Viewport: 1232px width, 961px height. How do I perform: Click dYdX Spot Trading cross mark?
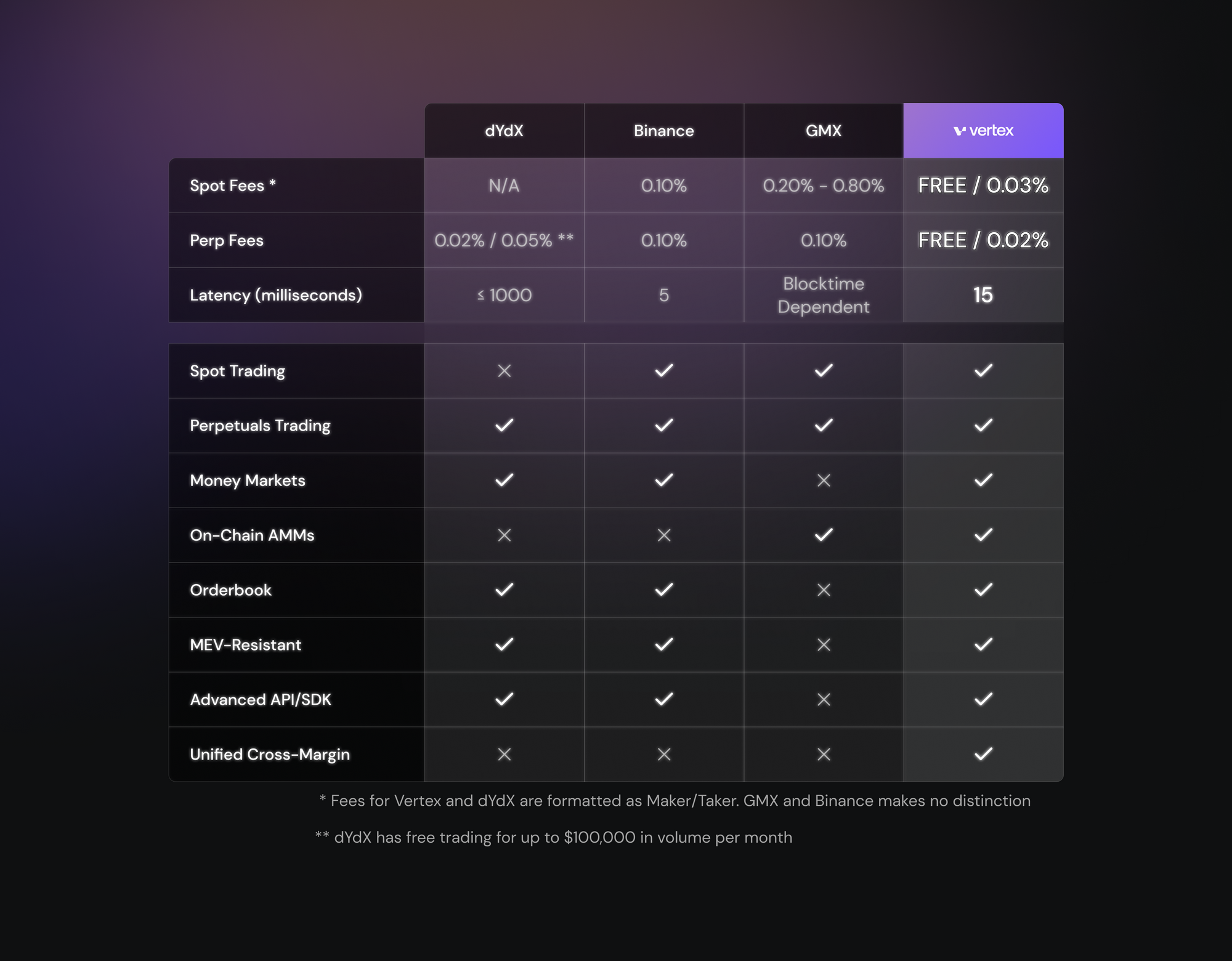(504, 371)
